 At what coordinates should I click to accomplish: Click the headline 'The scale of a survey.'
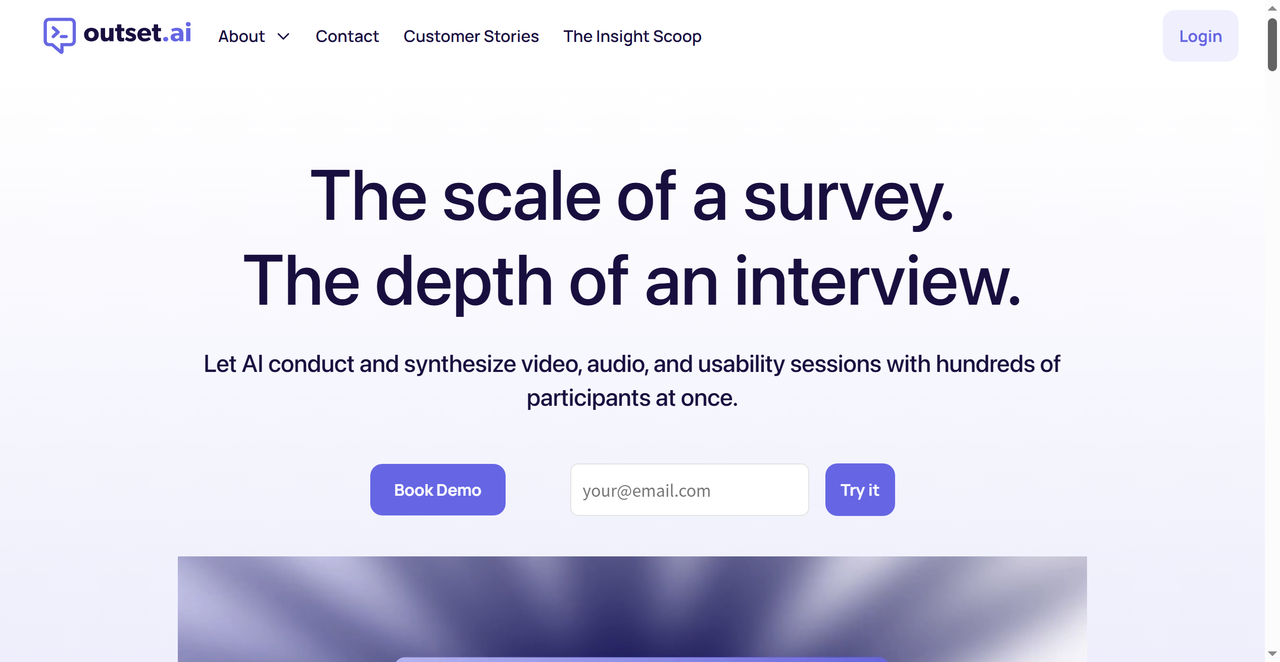click(632, 194)
